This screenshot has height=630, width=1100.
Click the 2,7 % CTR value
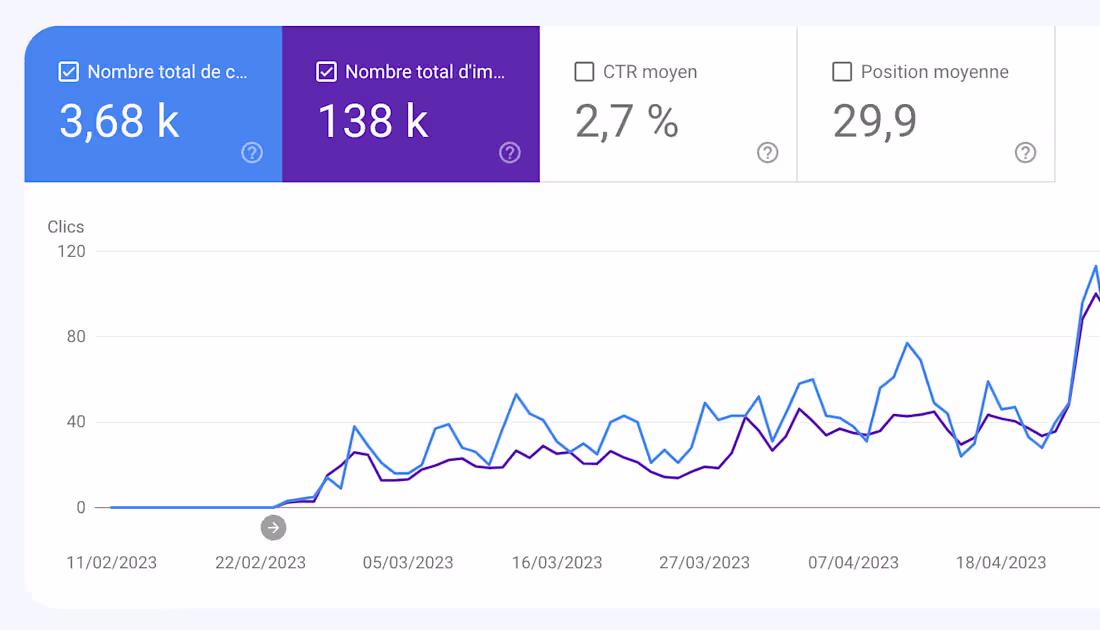point(627,121)
